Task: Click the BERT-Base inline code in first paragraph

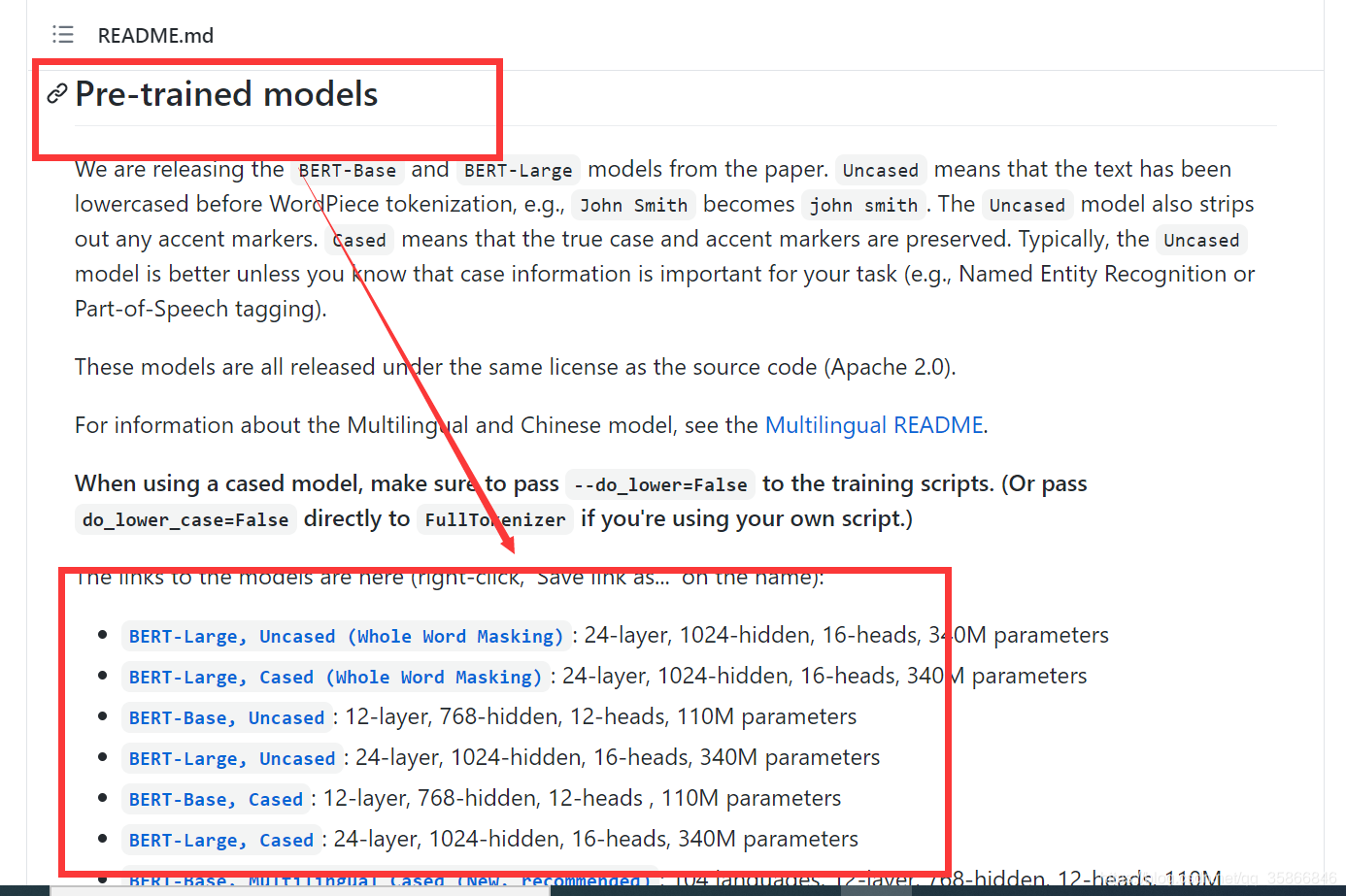Action: 348,170
